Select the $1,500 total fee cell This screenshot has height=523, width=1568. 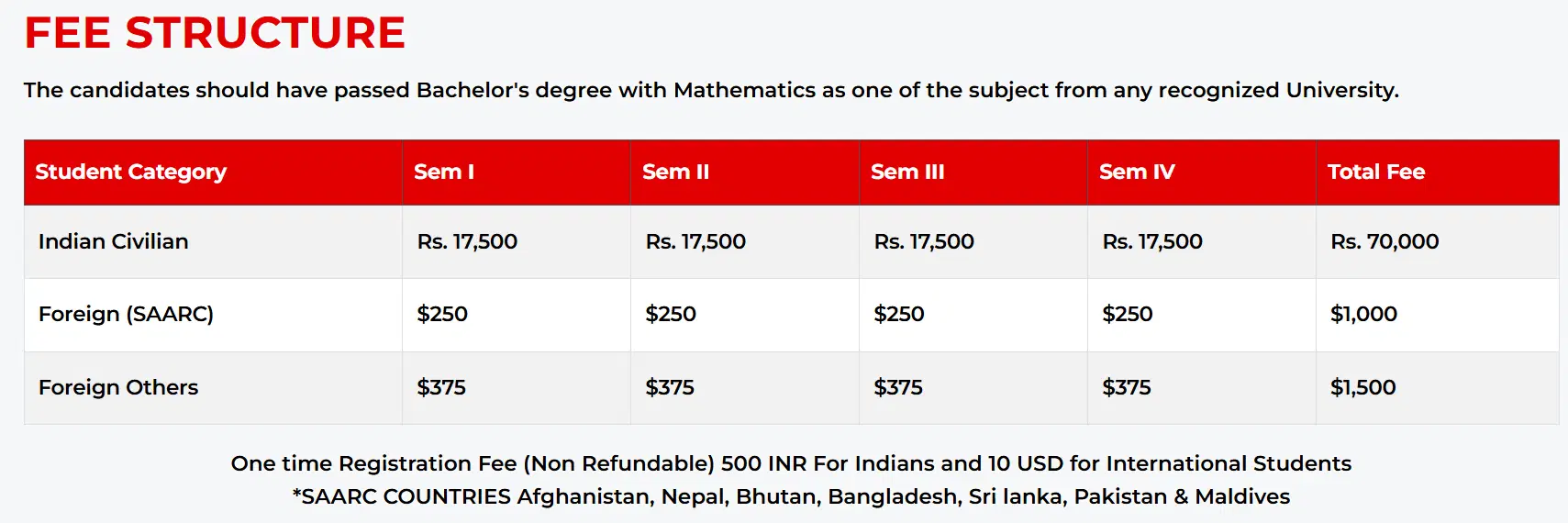pos(1362,387)
